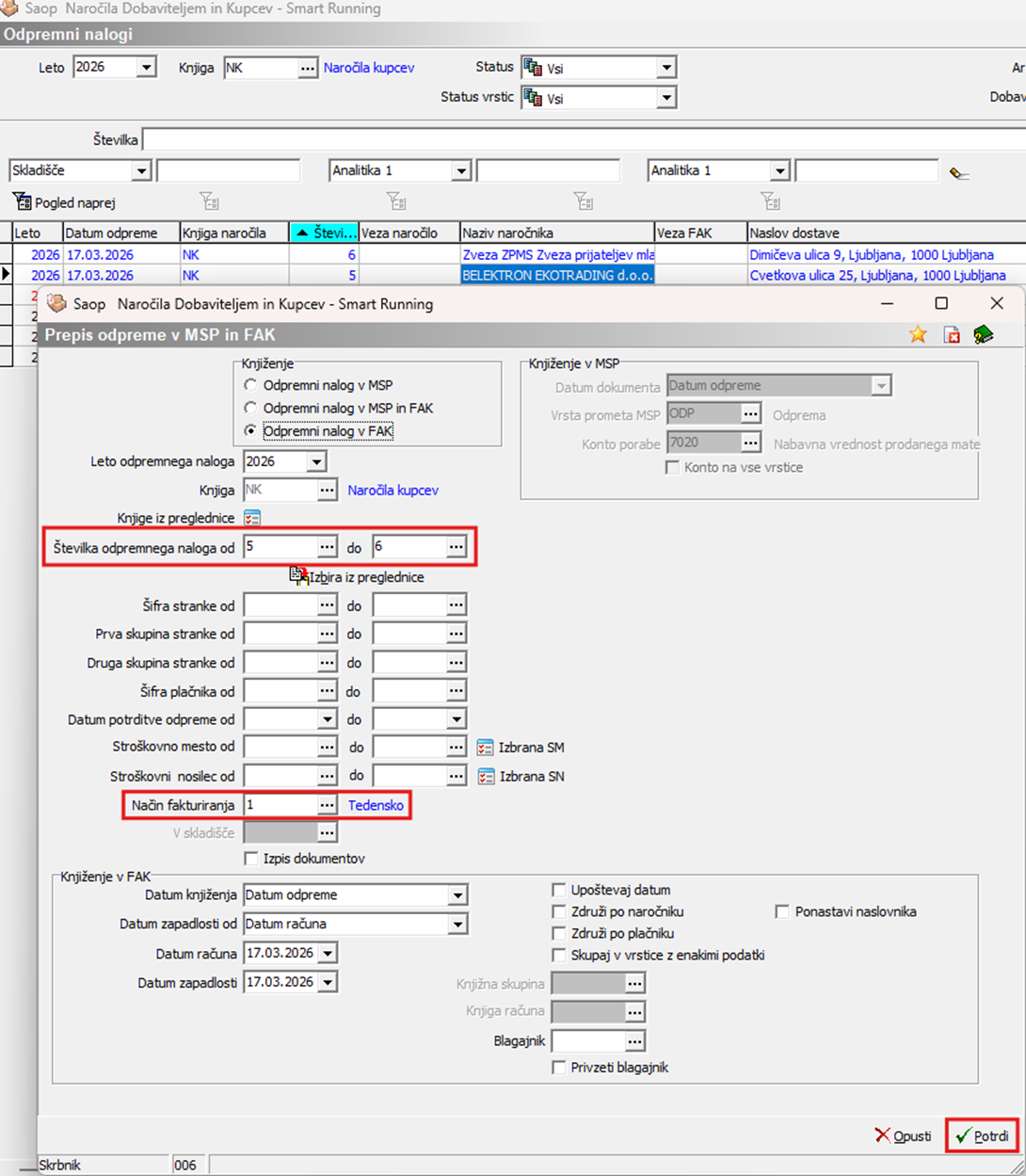
Task: Open lookup for Prva skupina stranke od
Action: coord(327,634)
